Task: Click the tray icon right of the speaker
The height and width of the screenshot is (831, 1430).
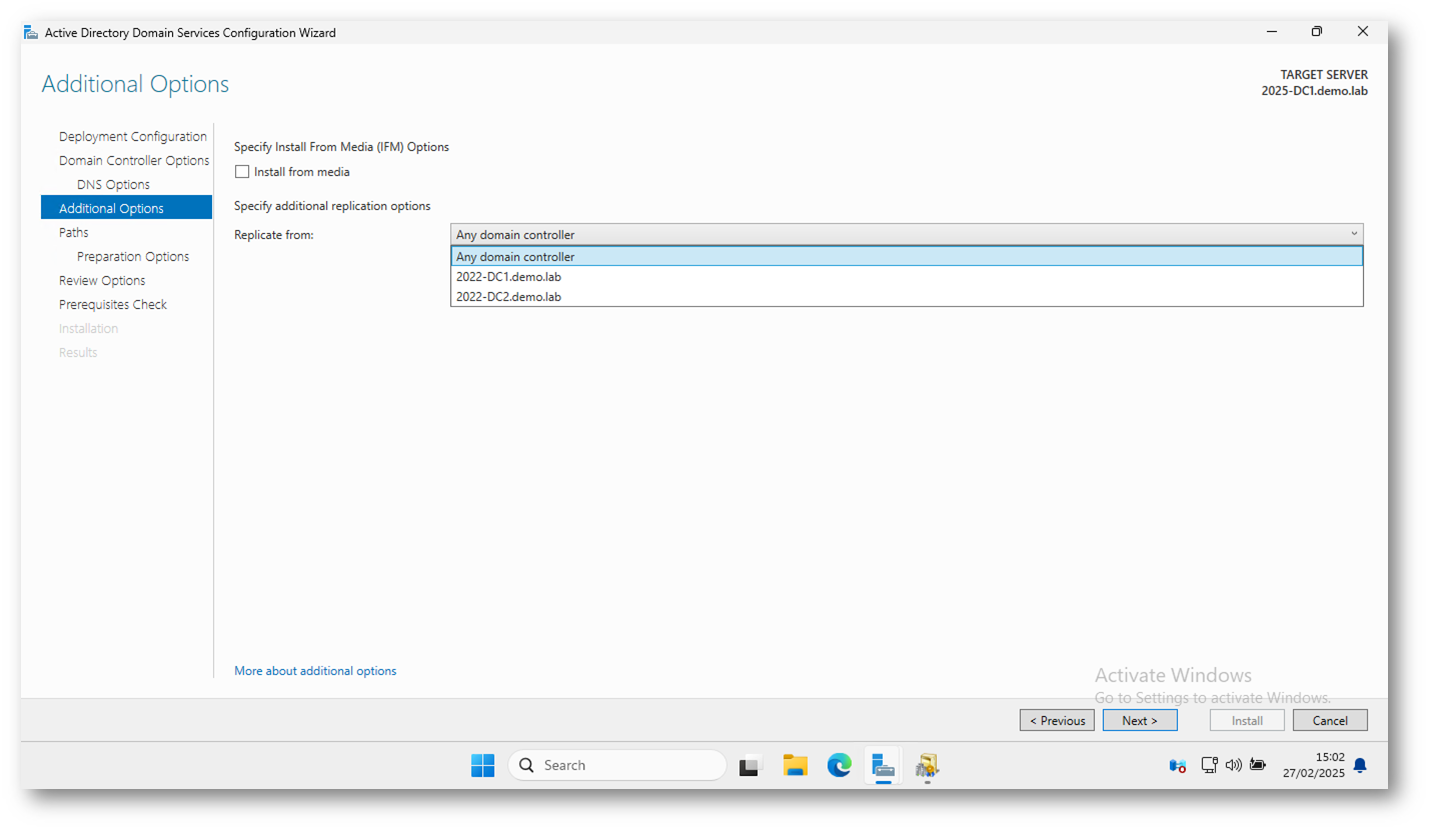Action: point(1258,766)
